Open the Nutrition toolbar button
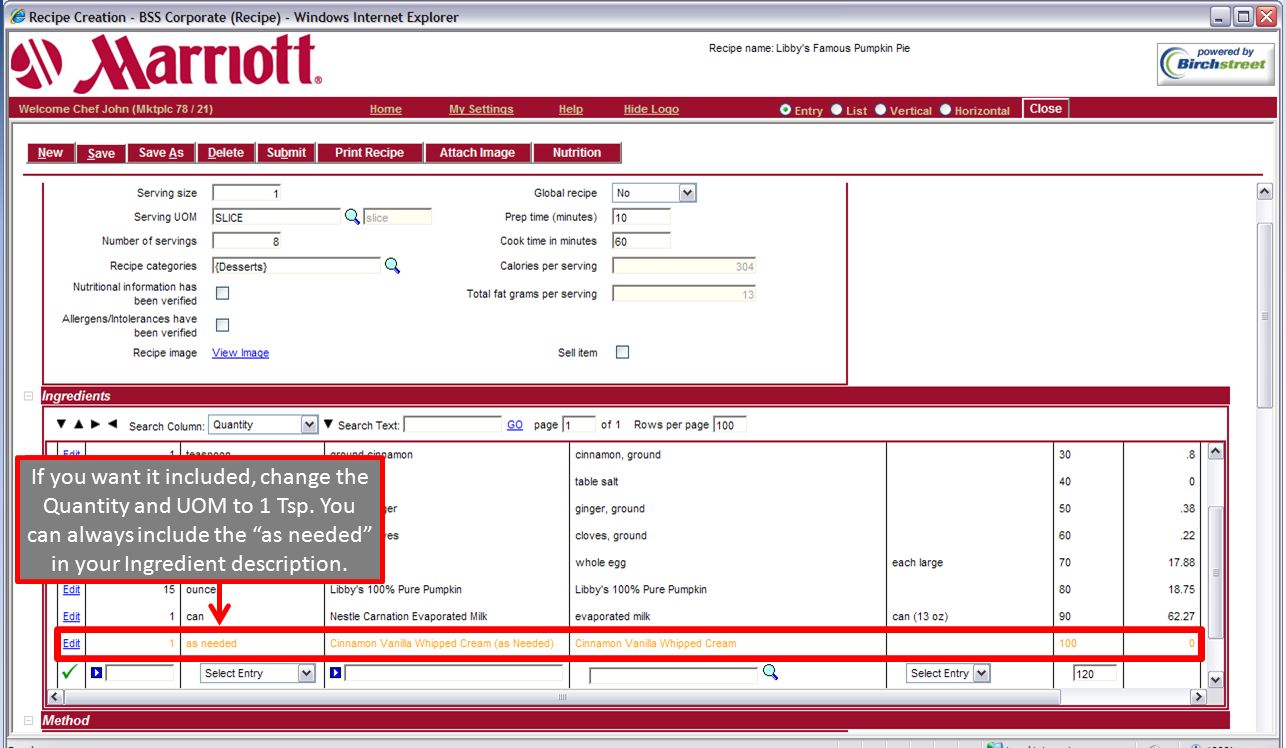Image resolution: width=1286 pixels, height=748 pixels. click(x=577, y=153)
